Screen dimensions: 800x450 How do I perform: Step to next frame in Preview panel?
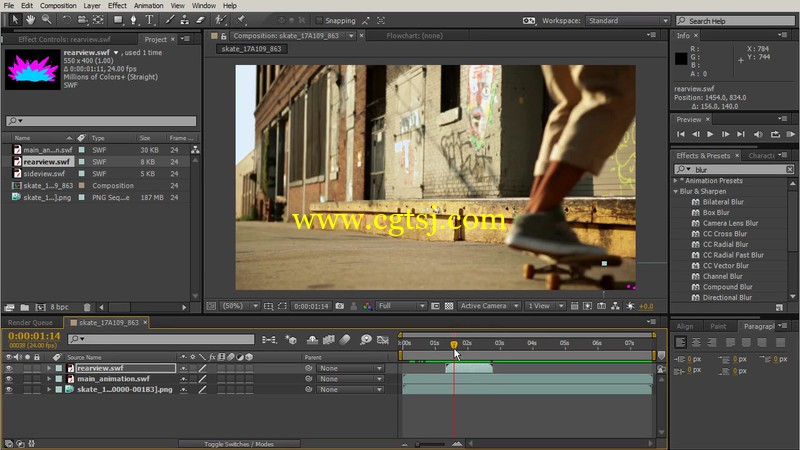click(726, 134)
